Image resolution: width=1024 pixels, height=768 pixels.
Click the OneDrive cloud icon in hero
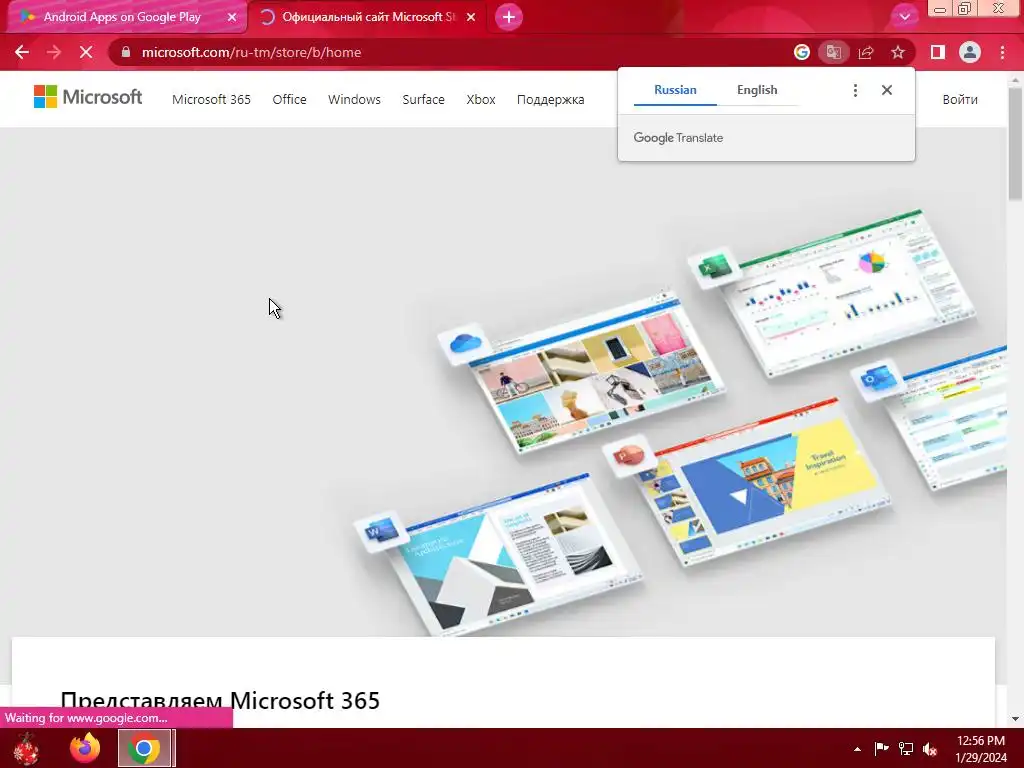click(465, 342)
